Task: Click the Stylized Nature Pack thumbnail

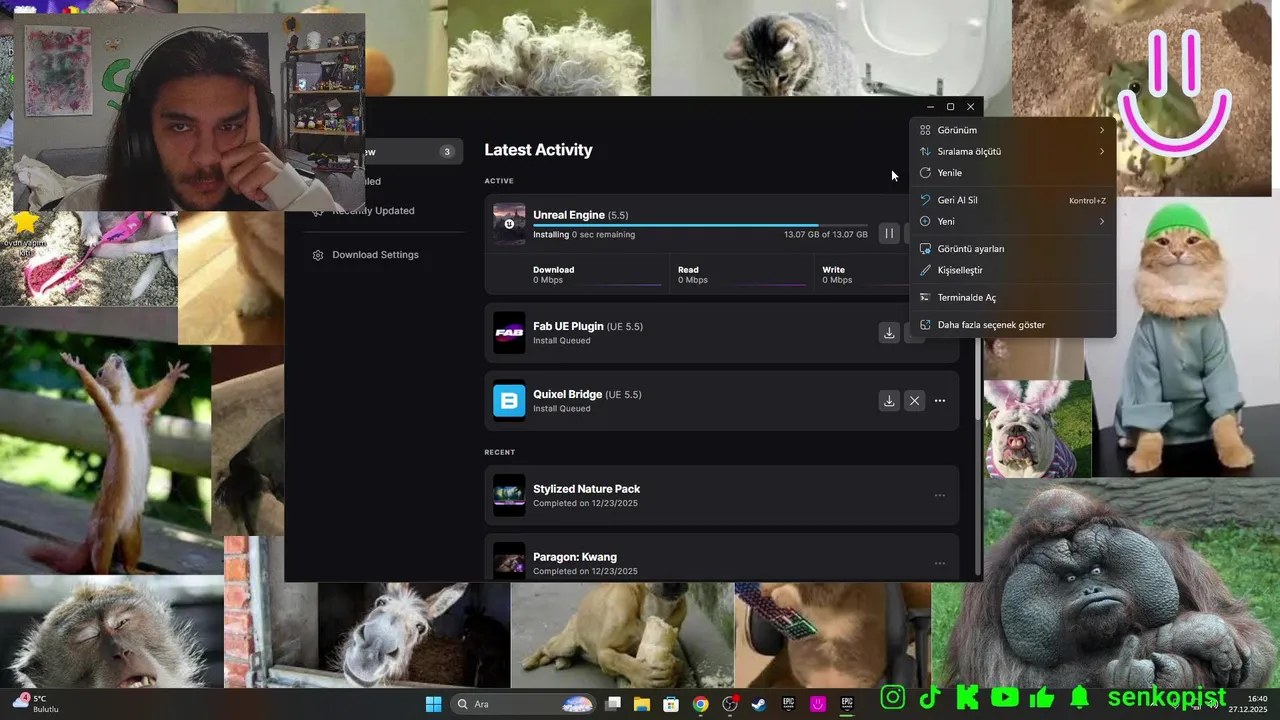Action: (x=509, y=495)
